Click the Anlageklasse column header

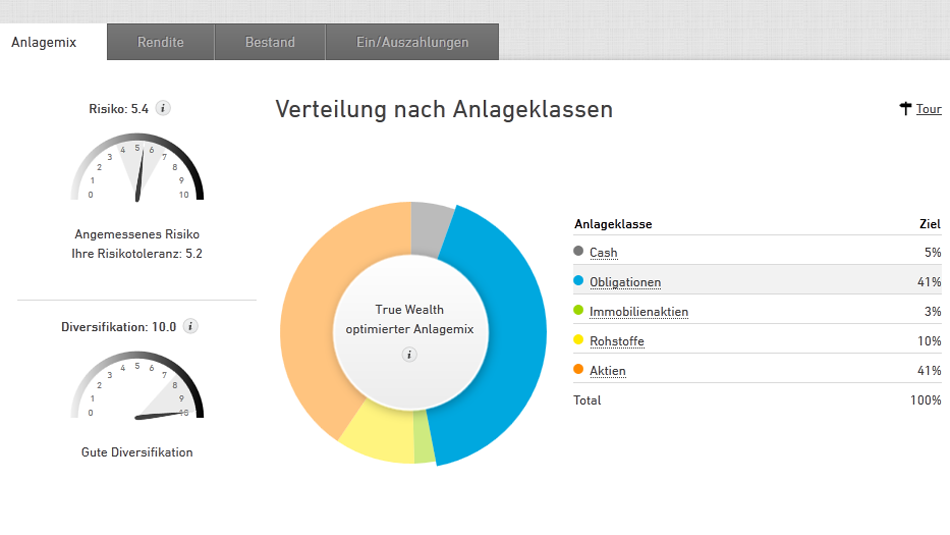pyautogui.click(x=613, y=224)
